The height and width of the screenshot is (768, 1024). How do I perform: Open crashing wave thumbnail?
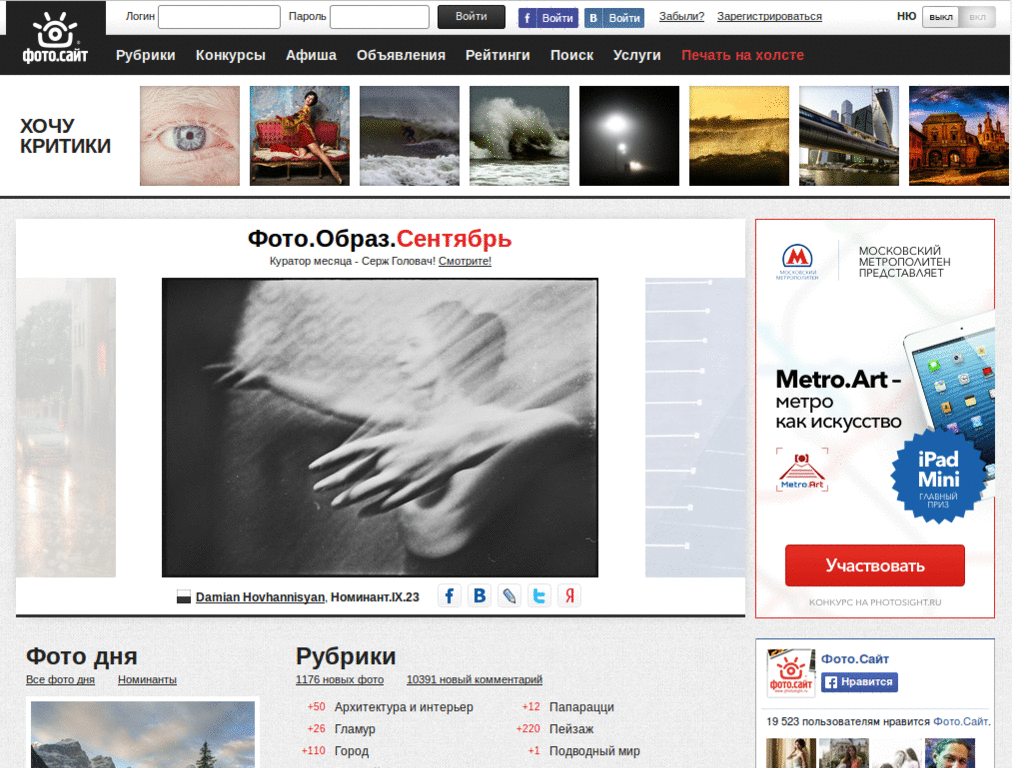pos(519,136)
